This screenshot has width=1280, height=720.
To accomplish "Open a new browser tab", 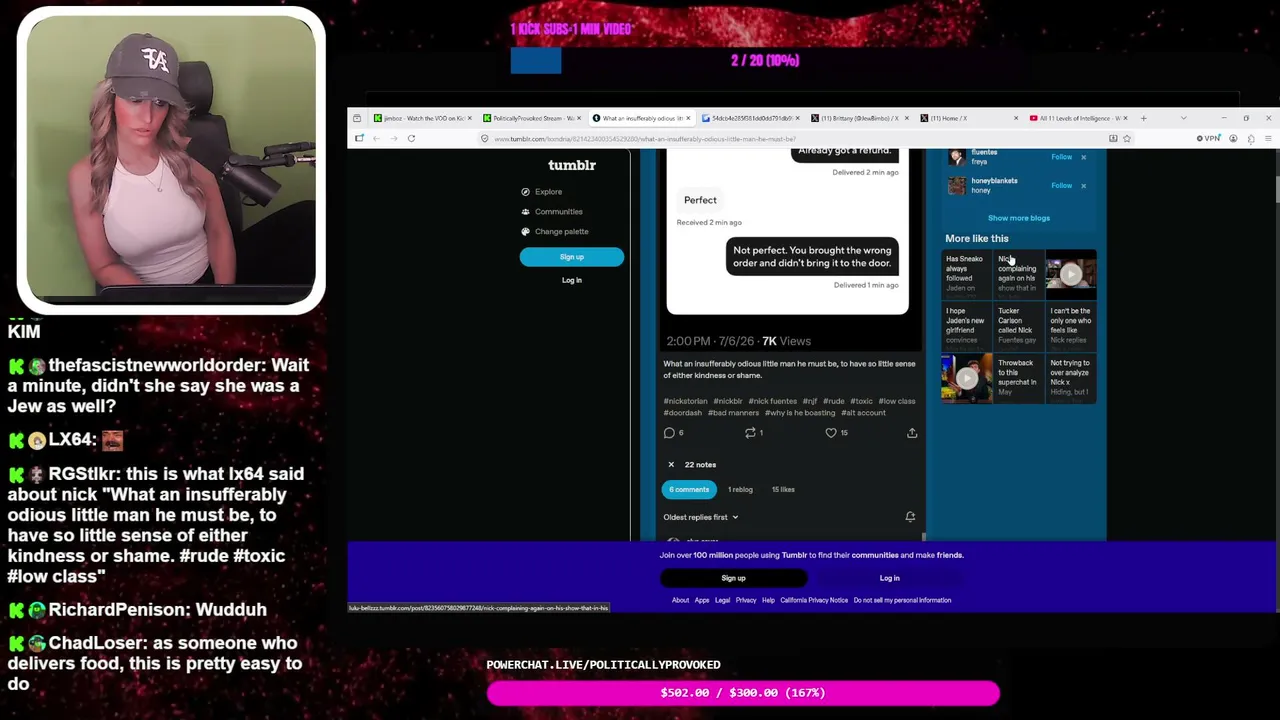I will pyautogui.click(x=1143, y=118).
